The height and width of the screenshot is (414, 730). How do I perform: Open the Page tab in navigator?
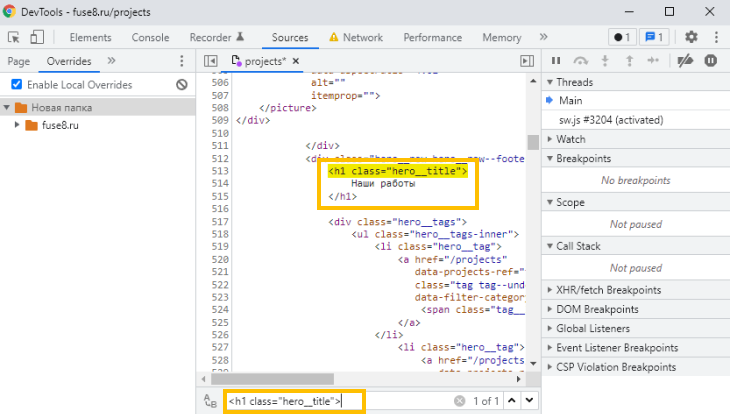pos(18,61)
